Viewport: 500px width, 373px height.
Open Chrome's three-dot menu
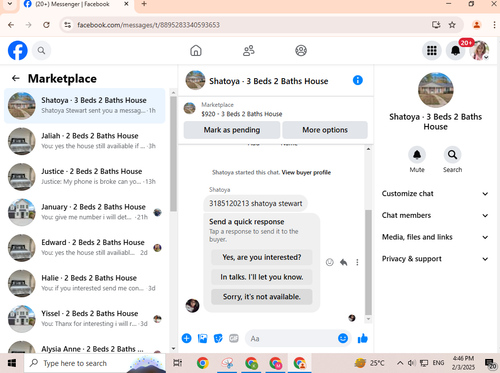[x=494, y=25]
